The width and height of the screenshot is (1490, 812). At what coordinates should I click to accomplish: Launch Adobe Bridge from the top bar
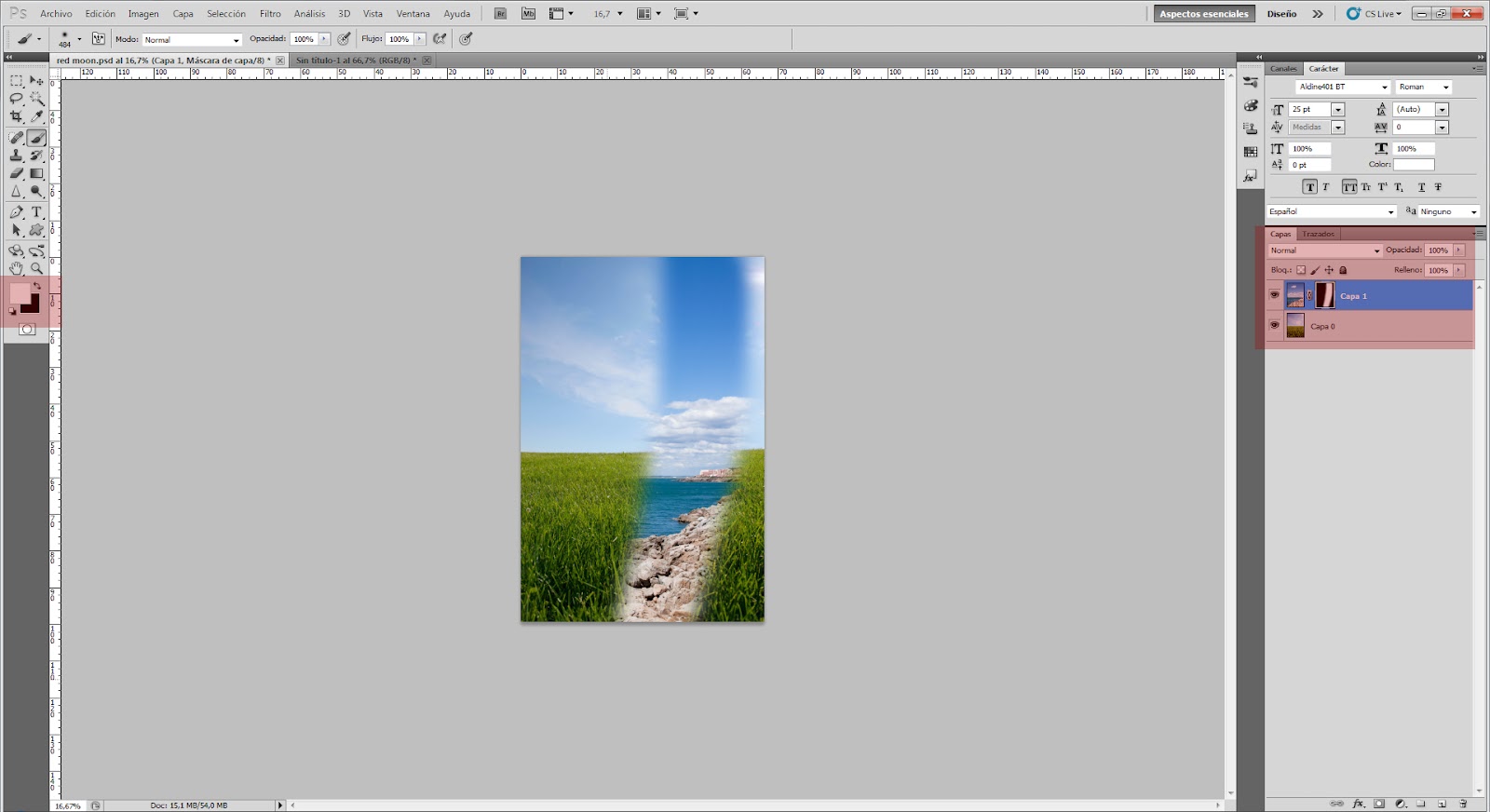coord(500,14)
